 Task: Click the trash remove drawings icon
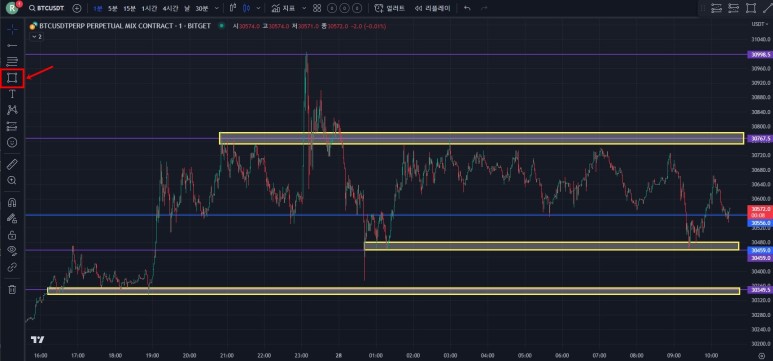12,289
